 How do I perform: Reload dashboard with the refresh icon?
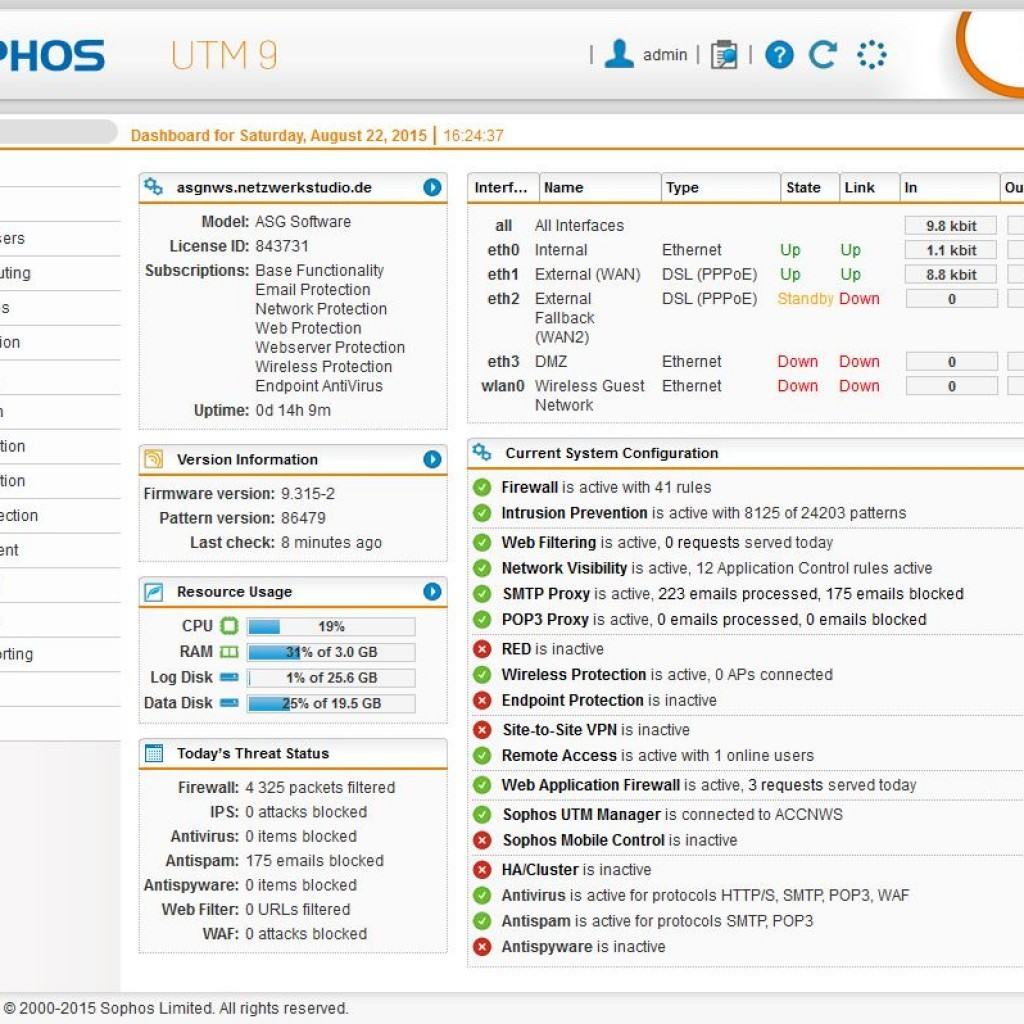point(822,54)
